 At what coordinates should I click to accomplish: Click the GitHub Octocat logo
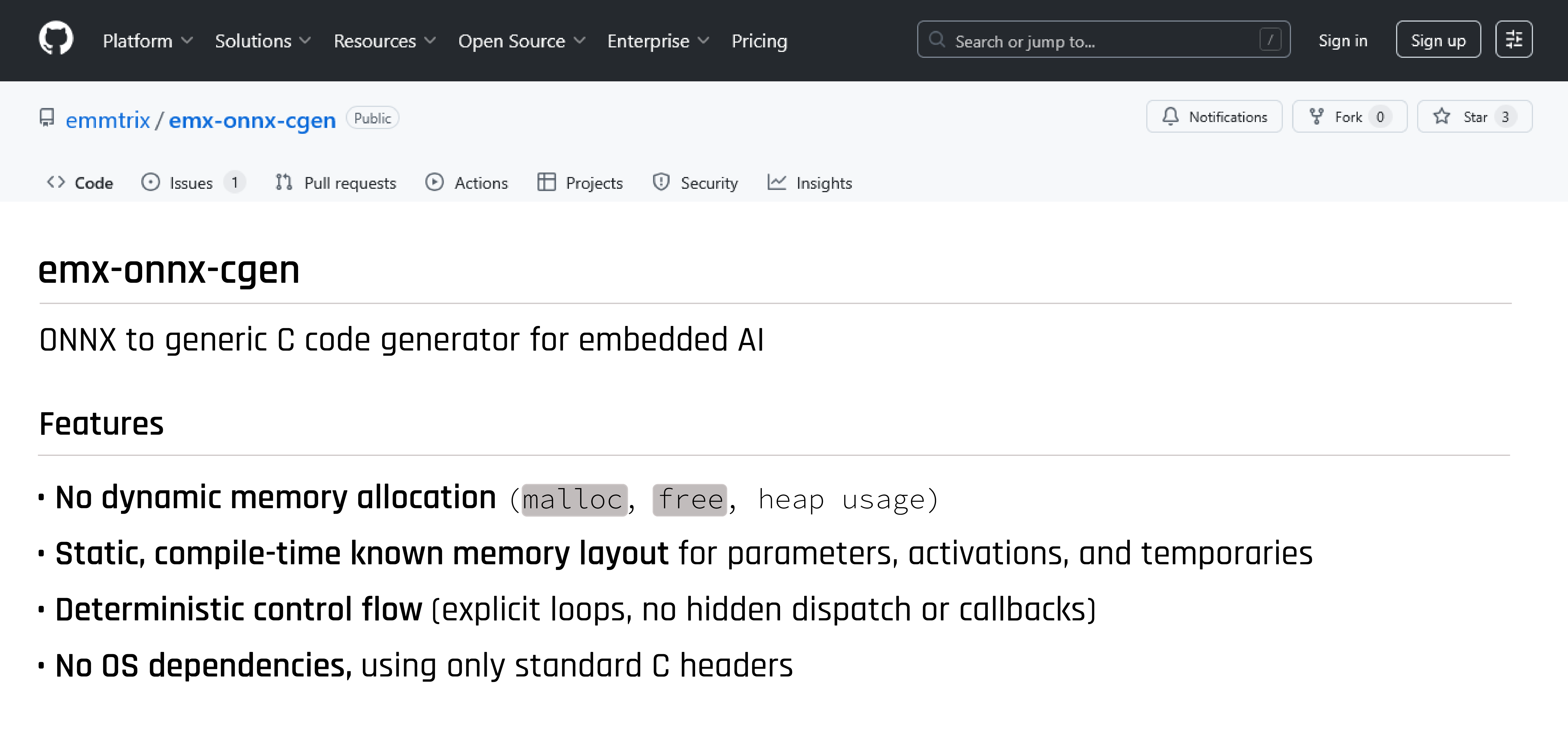pyautogui.click(x=56, y=39)
